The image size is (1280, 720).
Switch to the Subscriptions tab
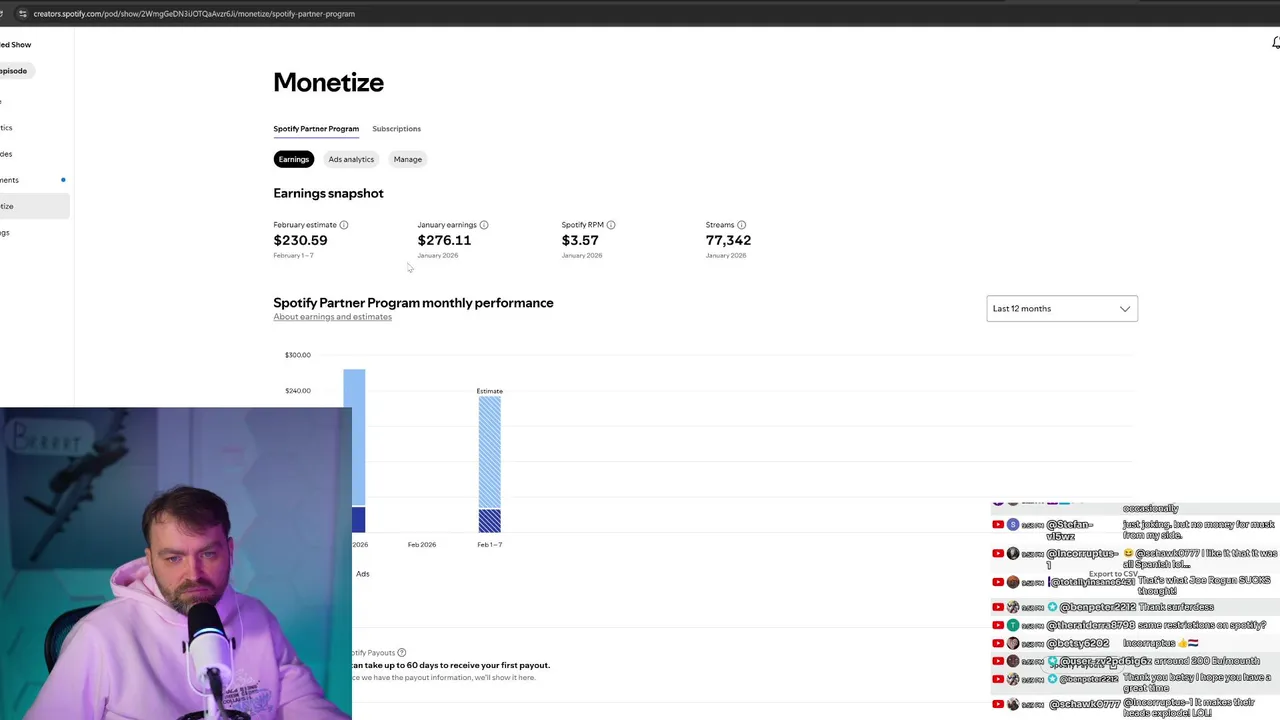click(396, 129)
